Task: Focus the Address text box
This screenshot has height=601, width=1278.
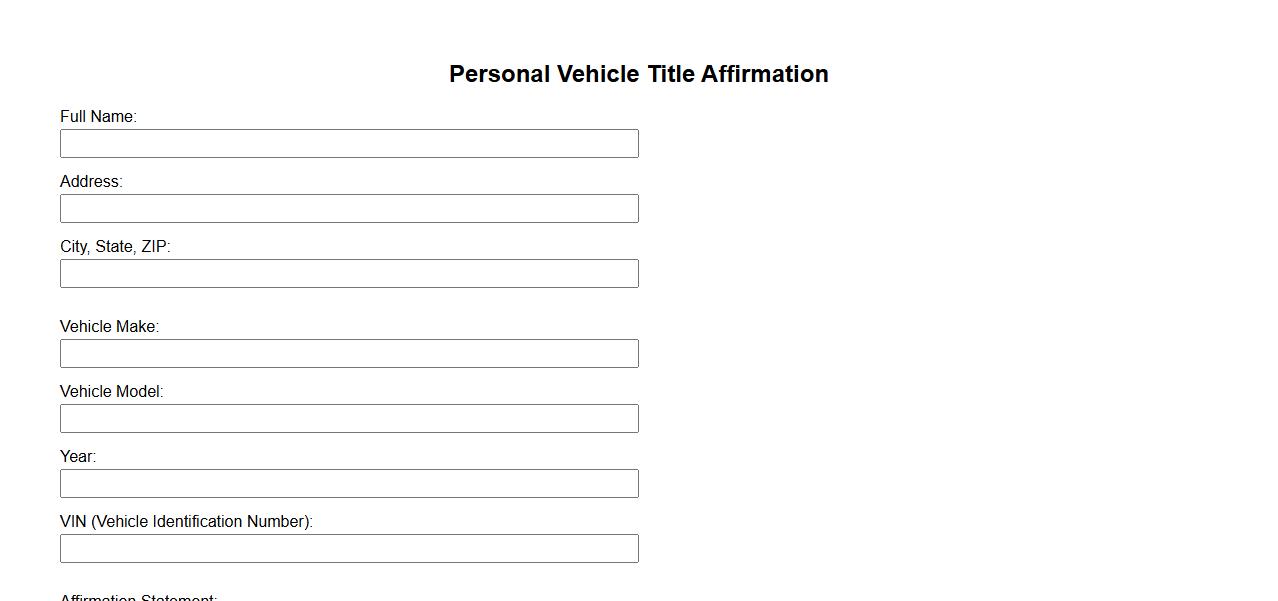Action: pyautogui.click(x=349, y=208)
